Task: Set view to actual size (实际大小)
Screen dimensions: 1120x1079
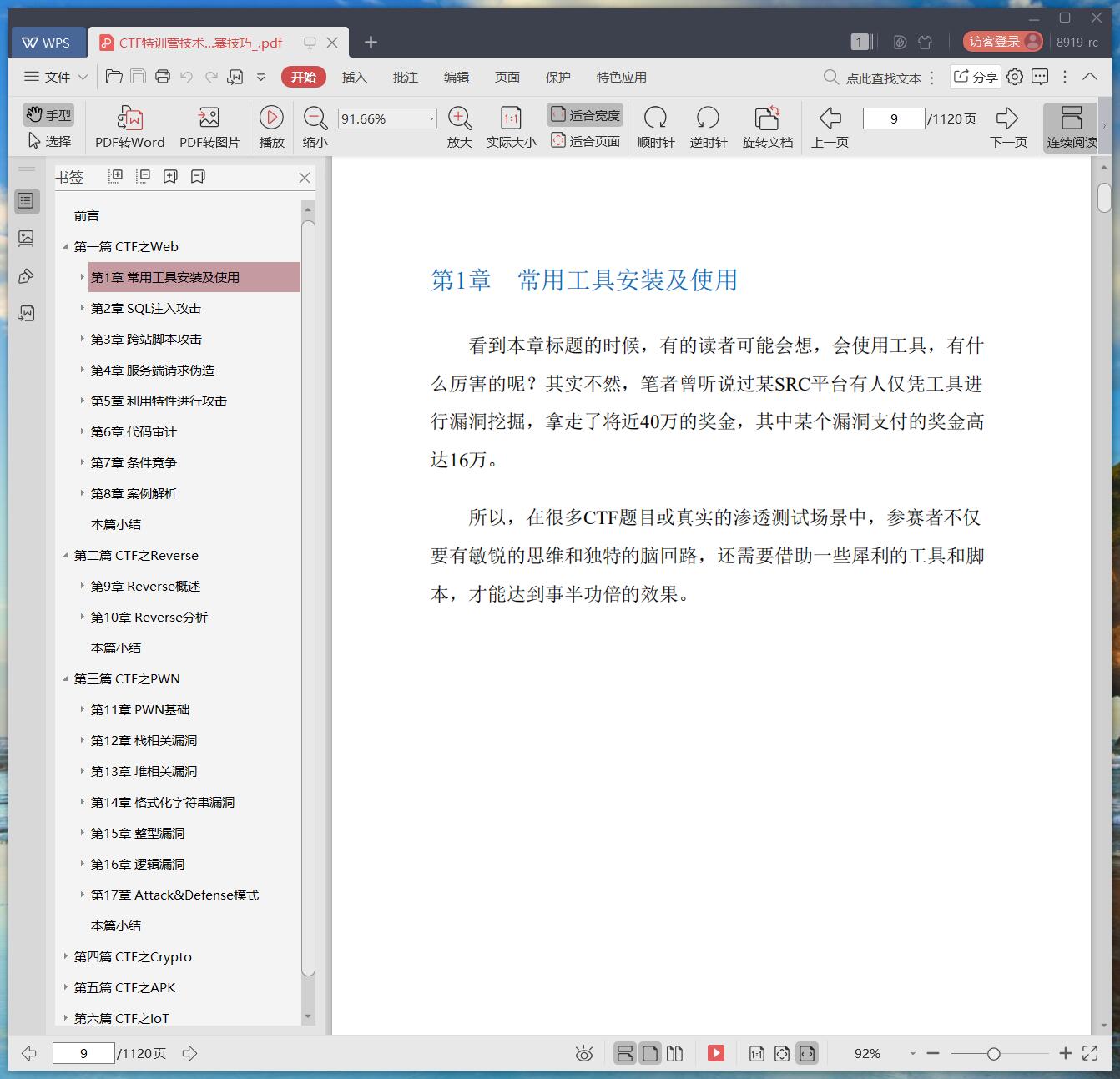Action: tap(511, 127)
